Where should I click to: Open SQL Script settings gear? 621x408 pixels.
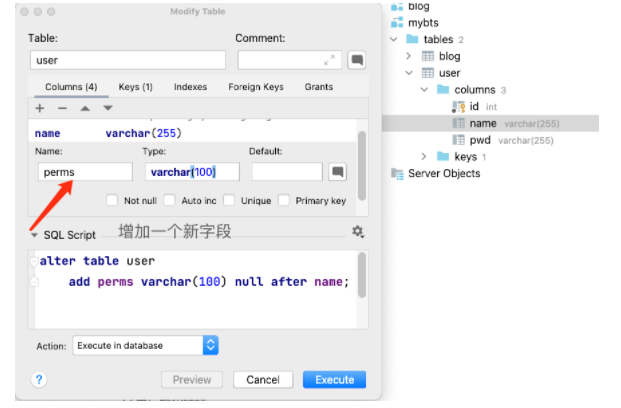pyautogui.click(x=358, y=231)
